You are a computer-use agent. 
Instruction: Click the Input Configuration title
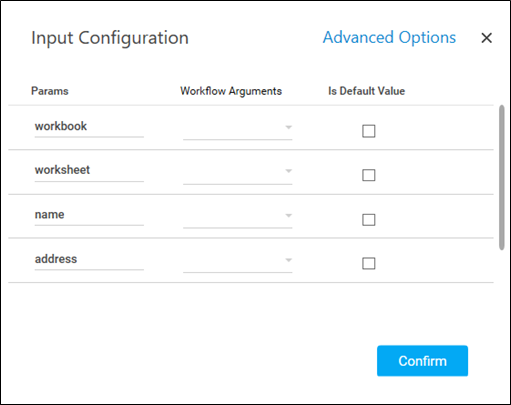point(110,38)
